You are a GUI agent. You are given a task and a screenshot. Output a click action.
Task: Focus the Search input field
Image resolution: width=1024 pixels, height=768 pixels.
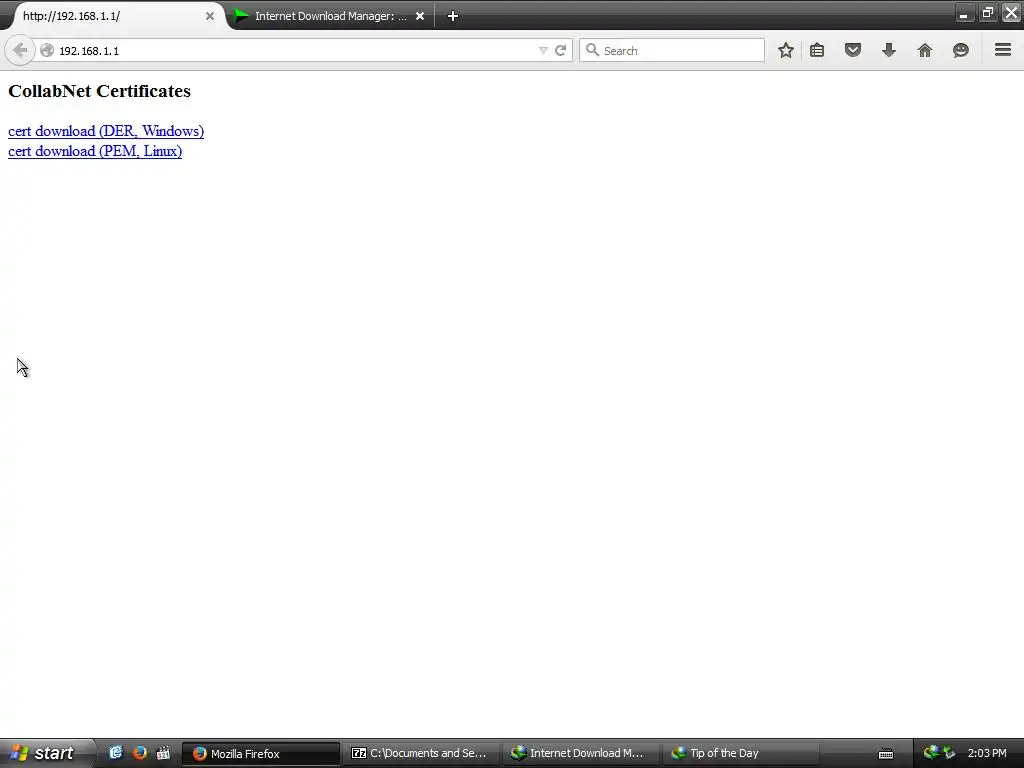[672, 50]
